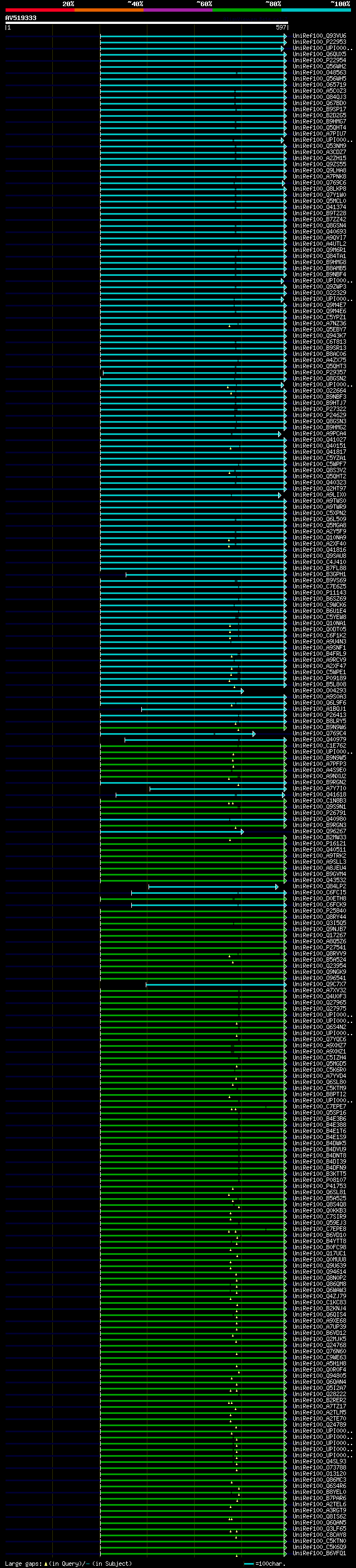Click the UniRef100_Q84LP2 label
356x1568 pixels.
[319, 886]
